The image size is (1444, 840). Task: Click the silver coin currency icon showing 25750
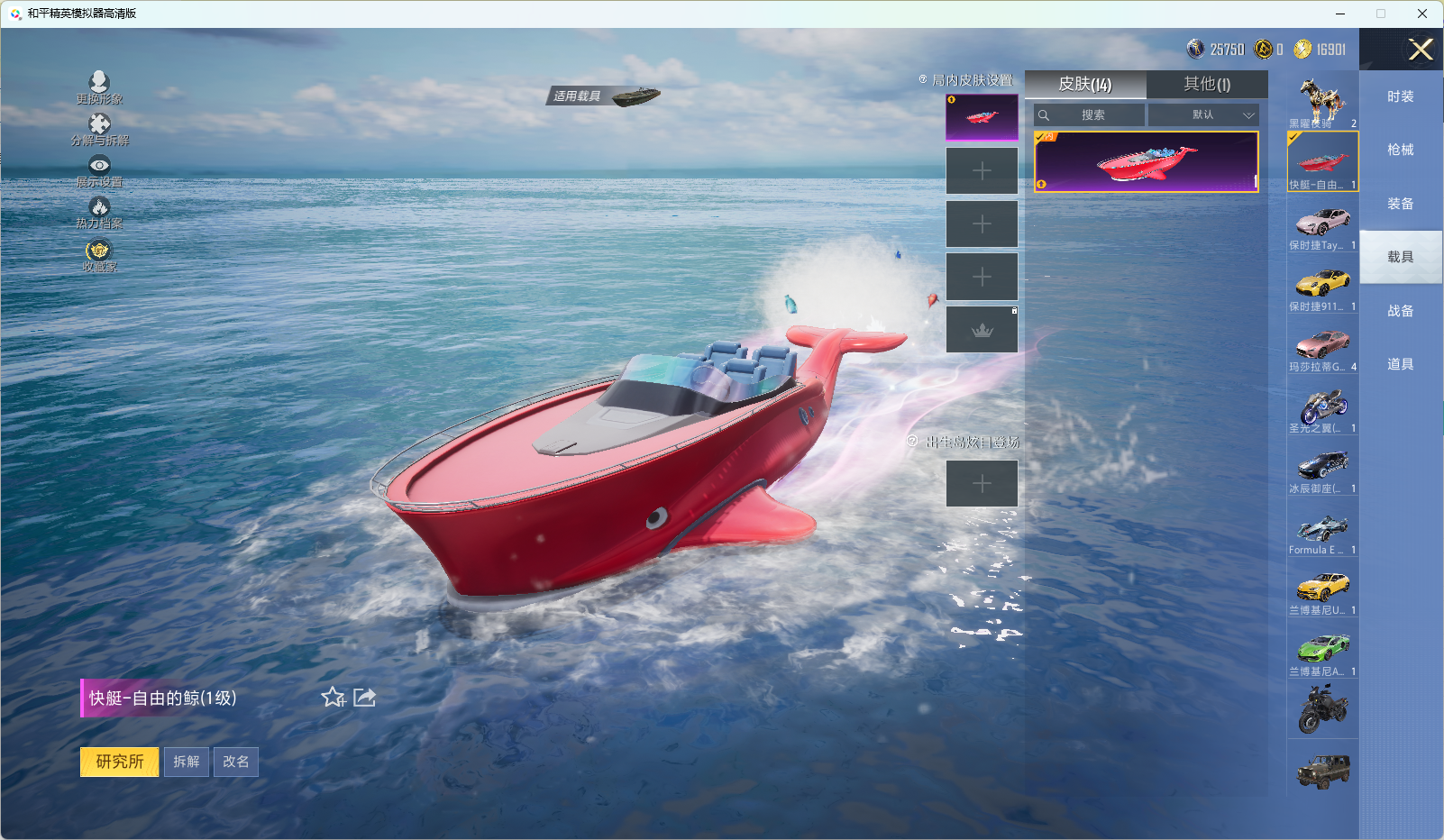pyautogui.click(x=1195, y=49)
